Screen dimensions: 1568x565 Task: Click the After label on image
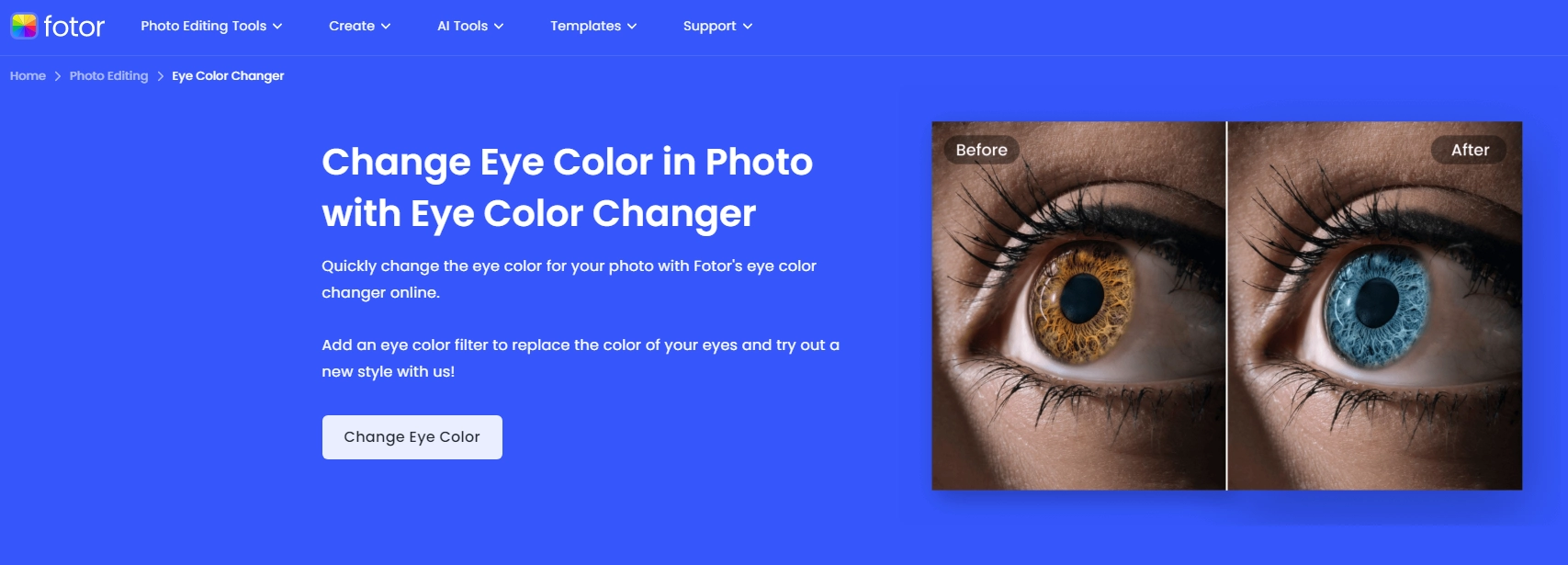click(x=1470, y=150)
